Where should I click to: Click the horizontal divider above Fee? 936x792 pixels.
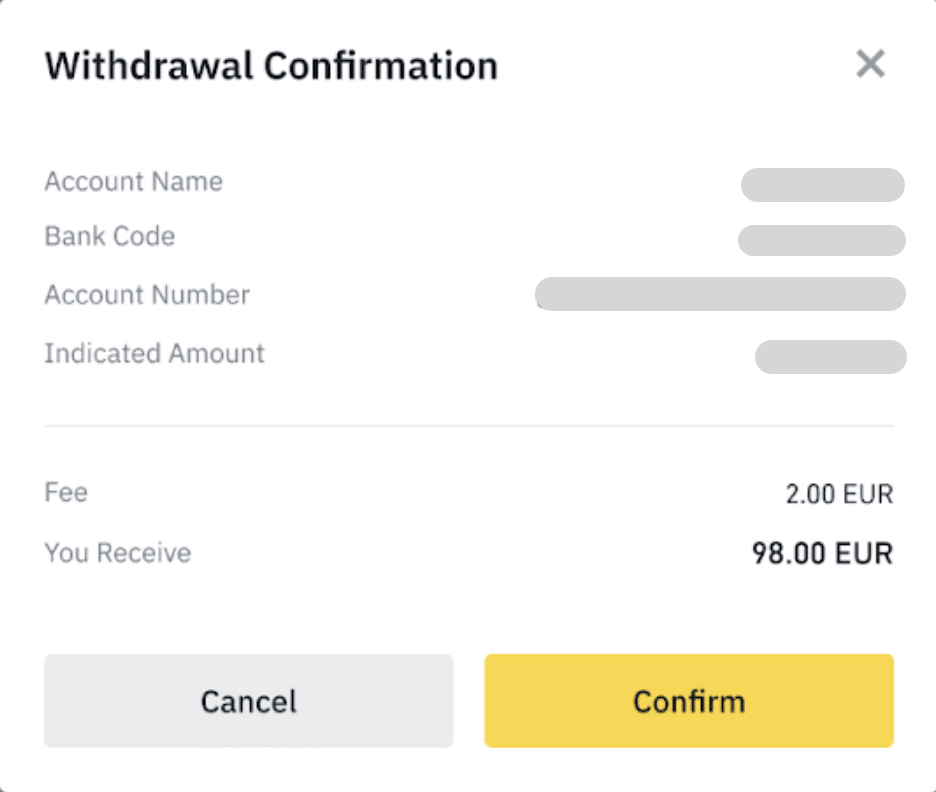click(468, 426)
